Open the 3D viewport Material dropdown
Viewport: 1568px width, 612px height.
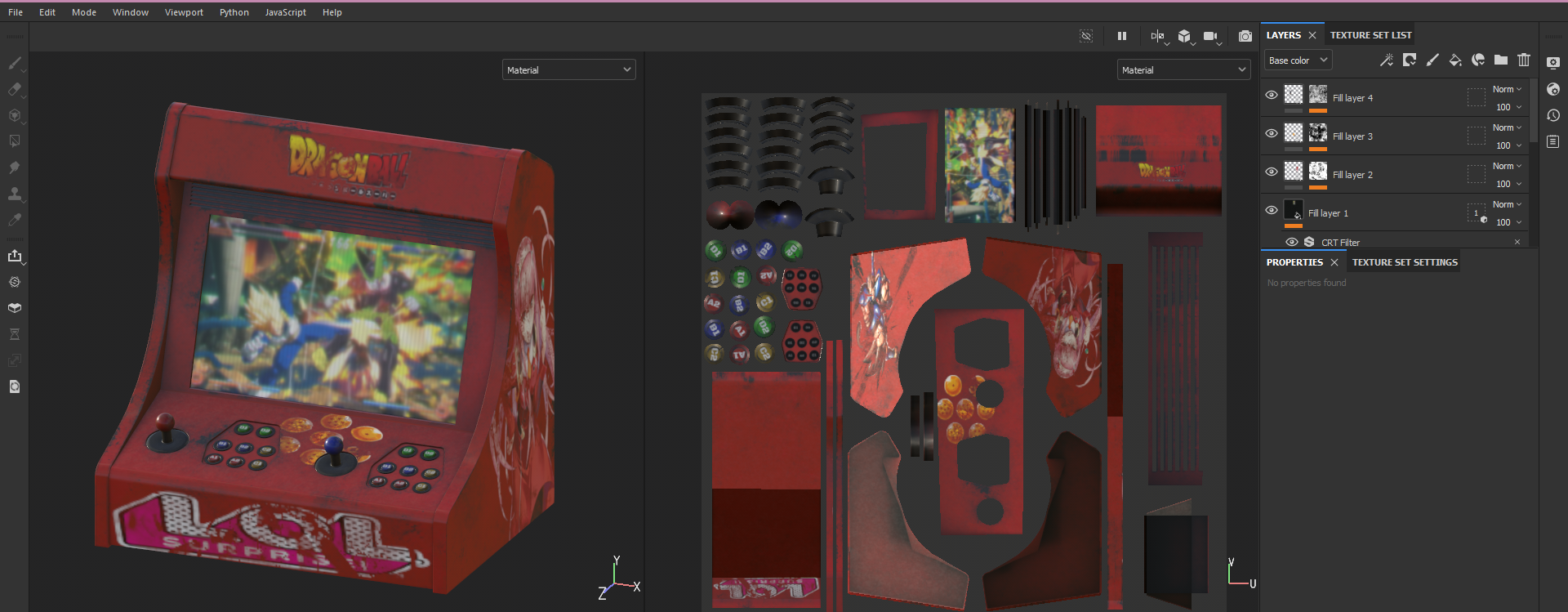click(569, 70)
